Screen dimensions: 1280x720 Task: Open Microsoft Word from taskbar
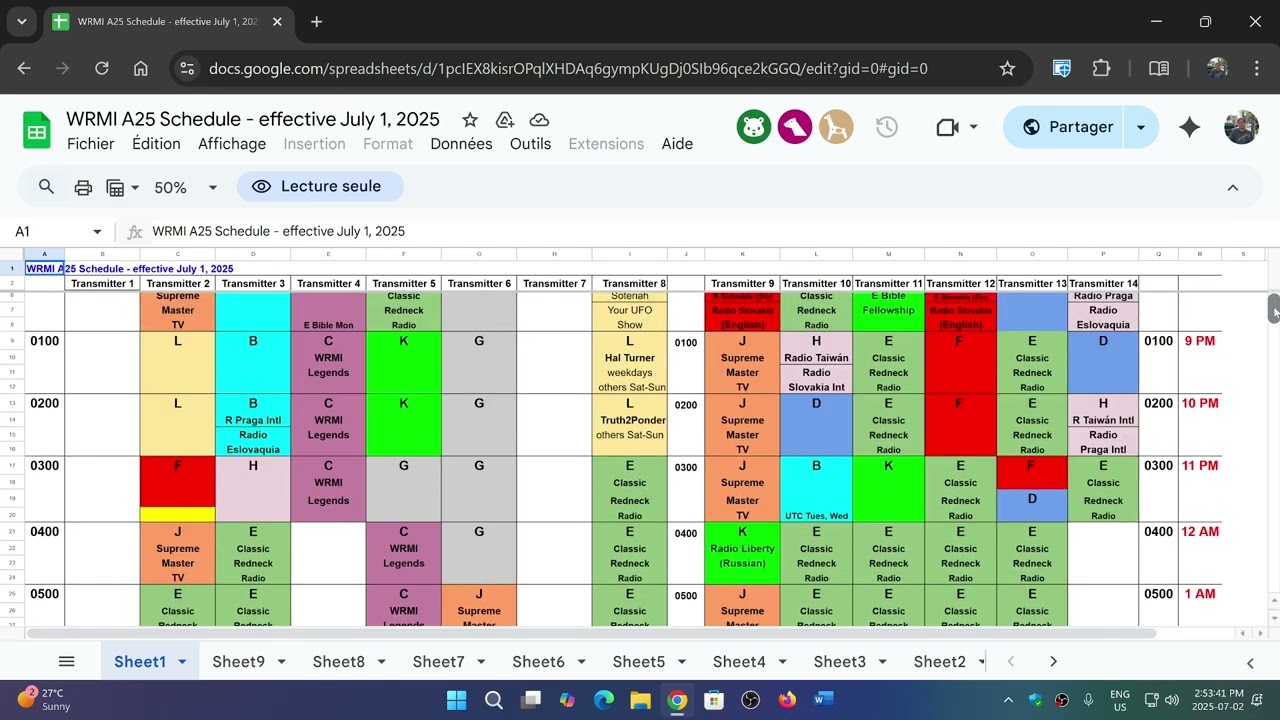[x=824, y=699]
